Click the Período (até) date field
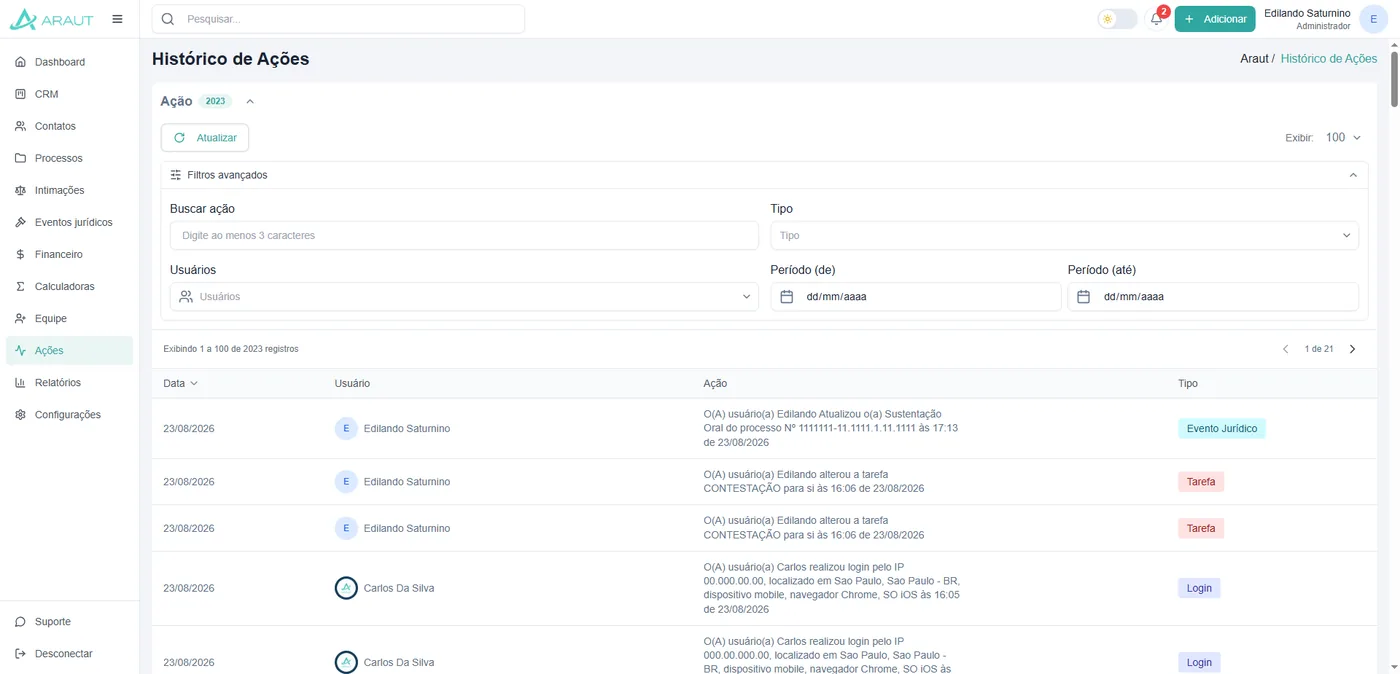Image resolution: width=1400 pixels, height=674 pixels. pos(1213,297)
